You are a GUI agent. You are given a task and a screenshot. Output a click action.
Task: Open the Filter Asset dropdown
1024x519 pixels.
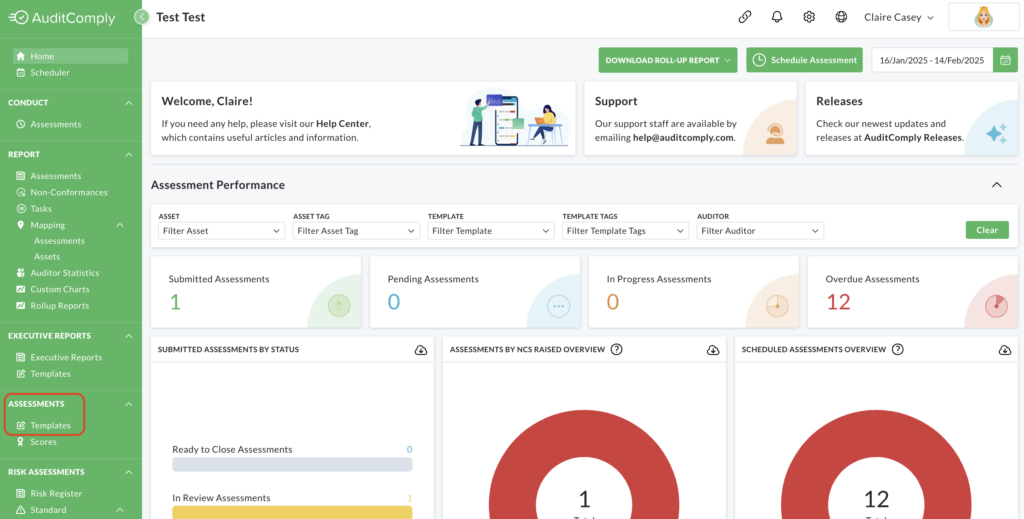pyautogui.click(x=221, y=230)
